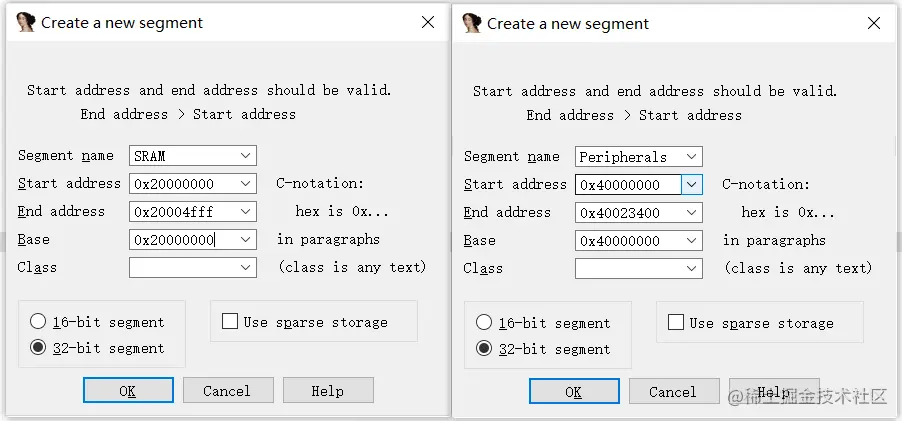This screenshot has width=902, height=421.
Task: Click 'End address' label in Peripherals dialog
Action: 507,212
